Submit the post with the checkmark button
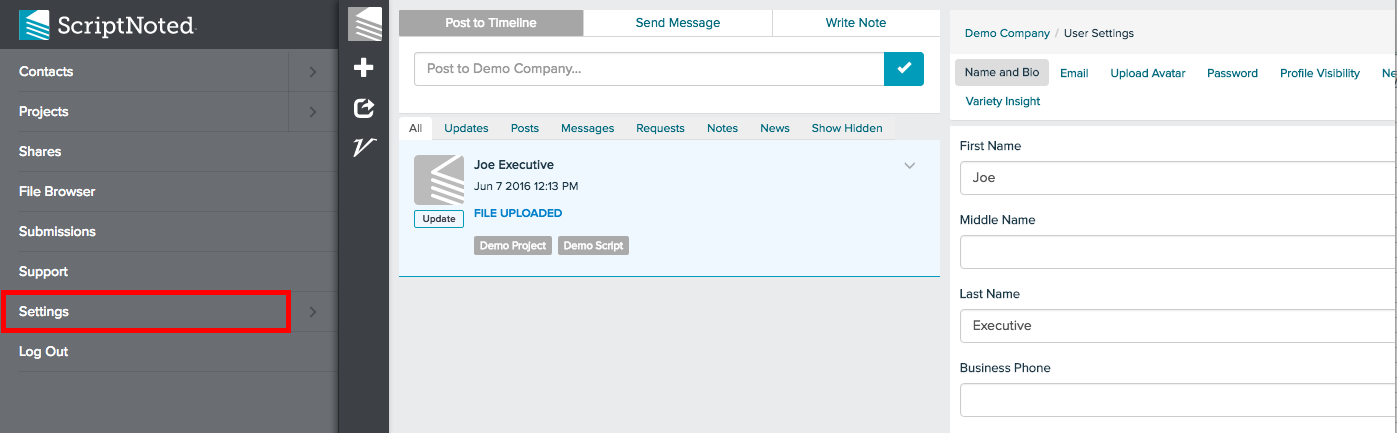Screen dimensions: 1397x433 (904, 68)
